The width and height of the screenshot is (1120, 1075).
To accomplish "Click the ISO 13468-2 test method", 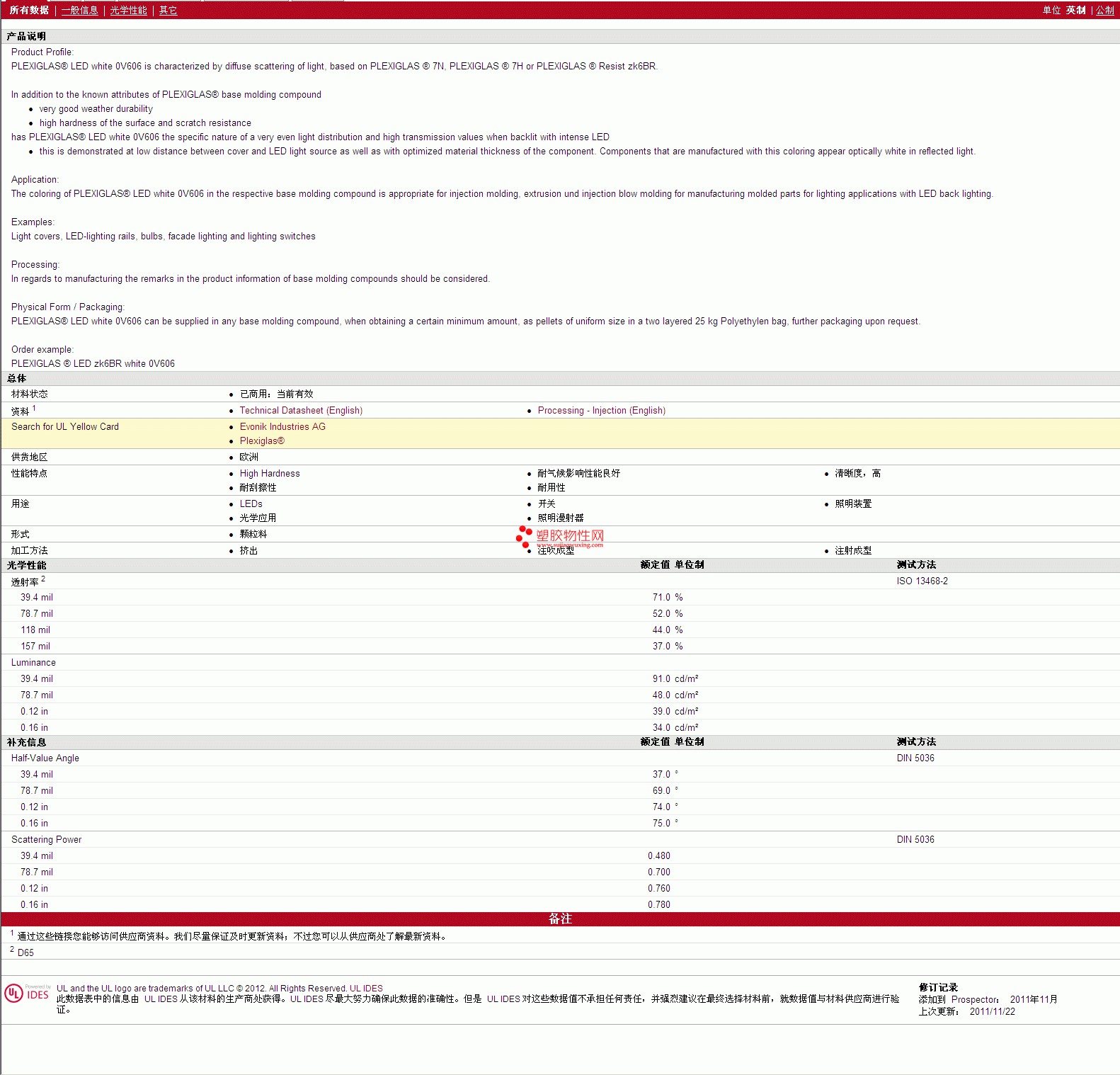I will pos(922,581).
